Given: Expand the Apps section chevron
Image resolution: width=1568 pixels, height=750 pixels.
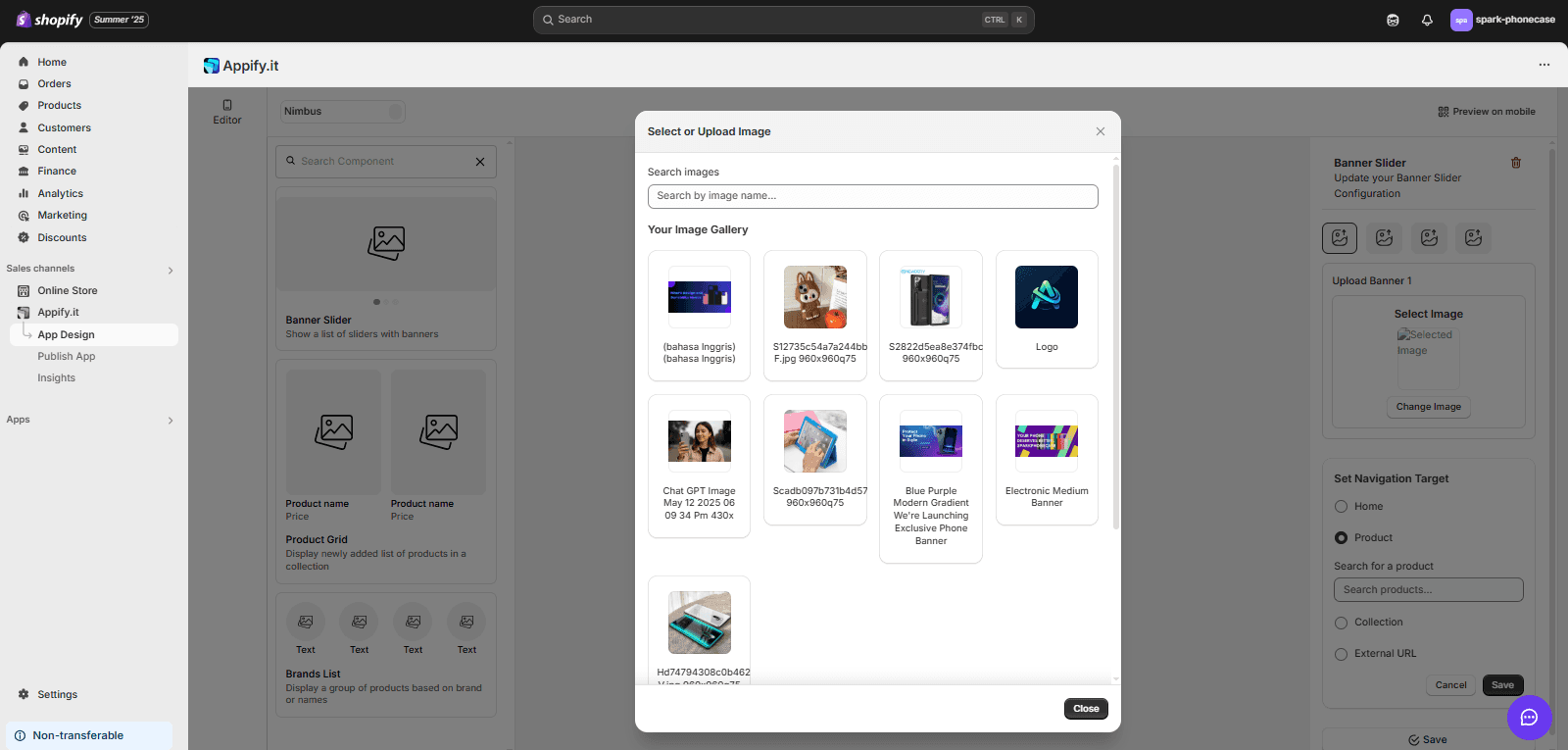Looking at the screenshot, I should pos(171,421).
